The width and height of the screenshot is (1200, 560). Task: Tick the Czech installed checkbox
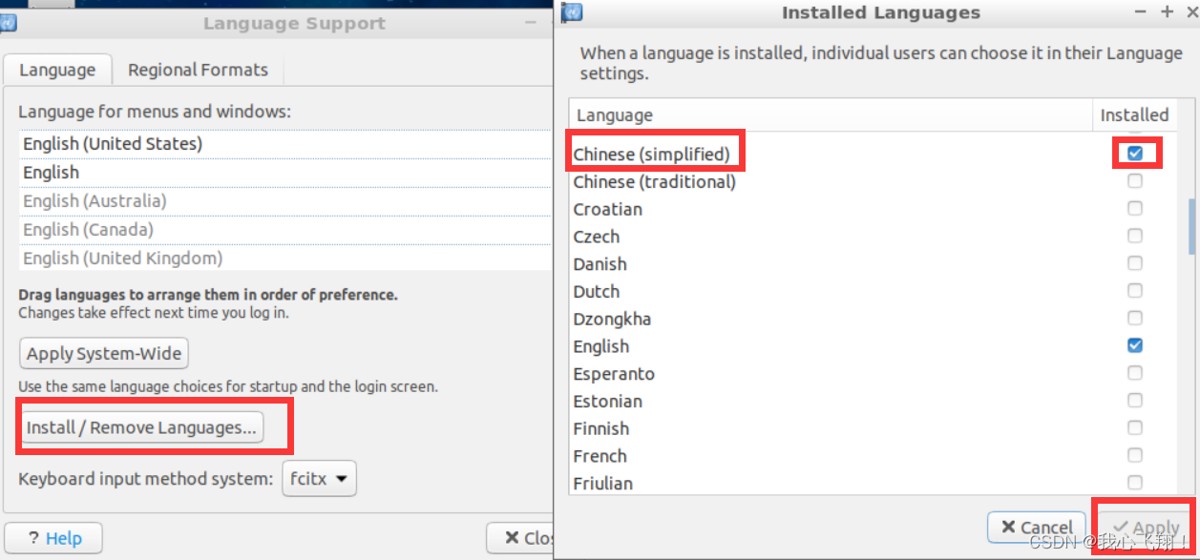pos(1135,236)
